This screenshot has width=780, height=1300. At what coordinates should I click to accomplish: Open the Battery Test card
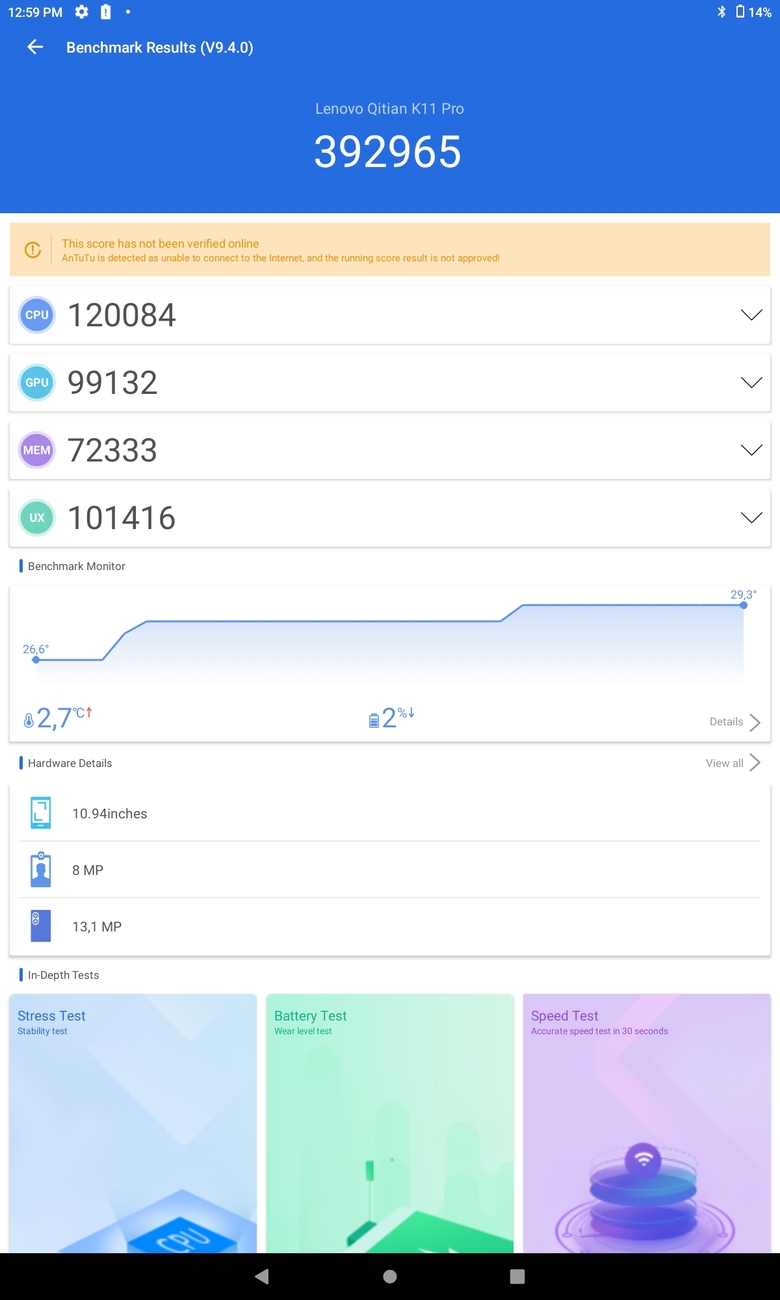[390, 1123]
